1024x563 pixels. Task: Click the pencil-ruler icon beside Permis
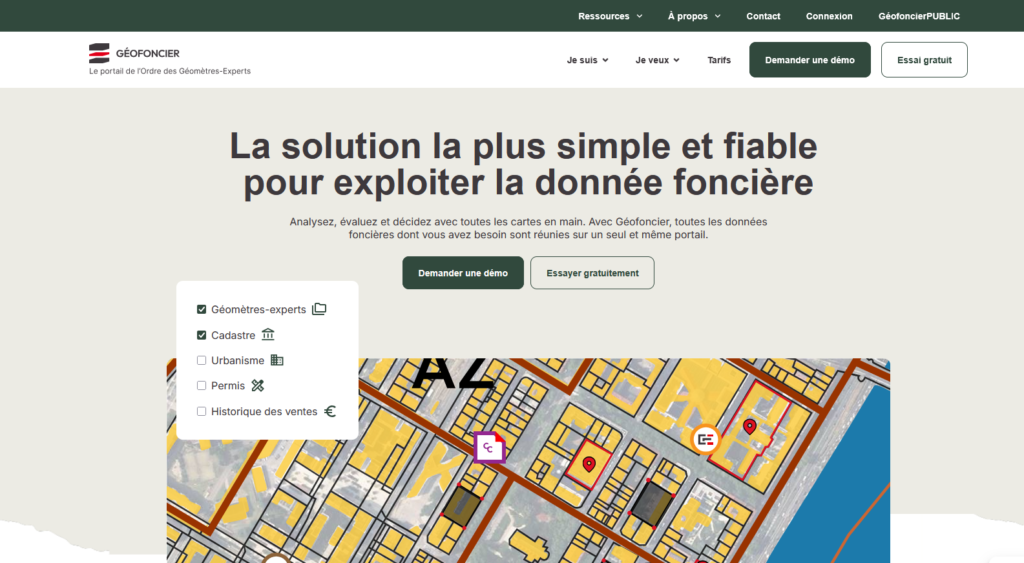tap(258, 385)
